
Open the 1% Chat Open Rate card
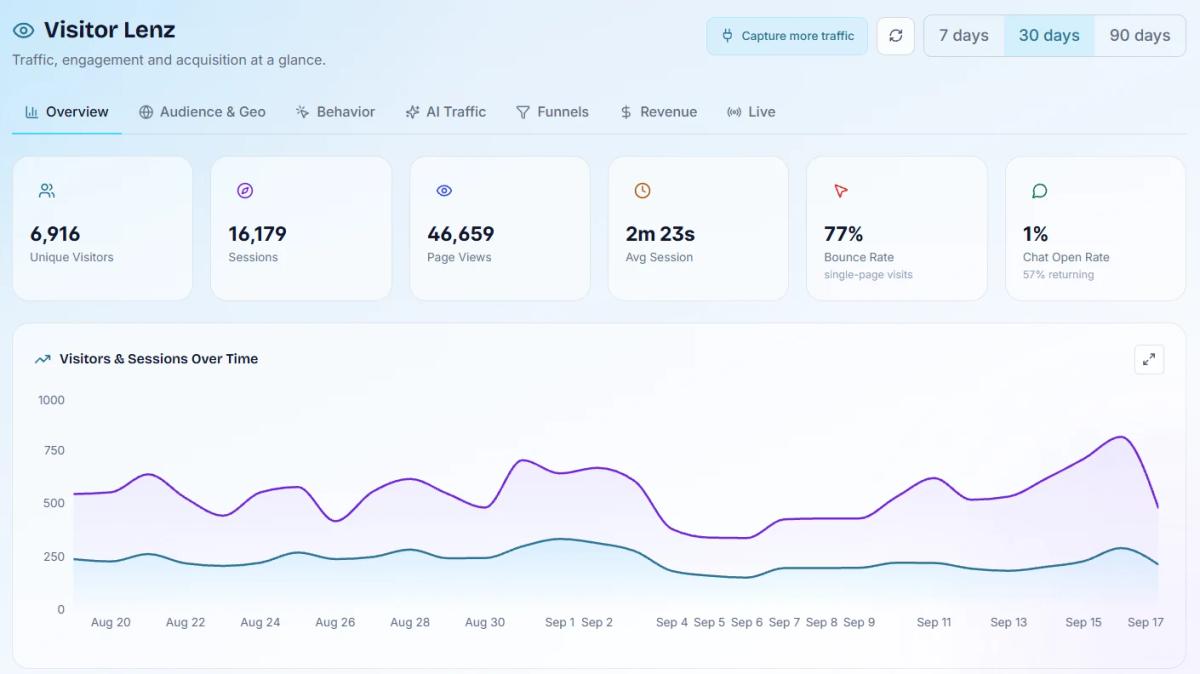click(x=1095, y=228)
